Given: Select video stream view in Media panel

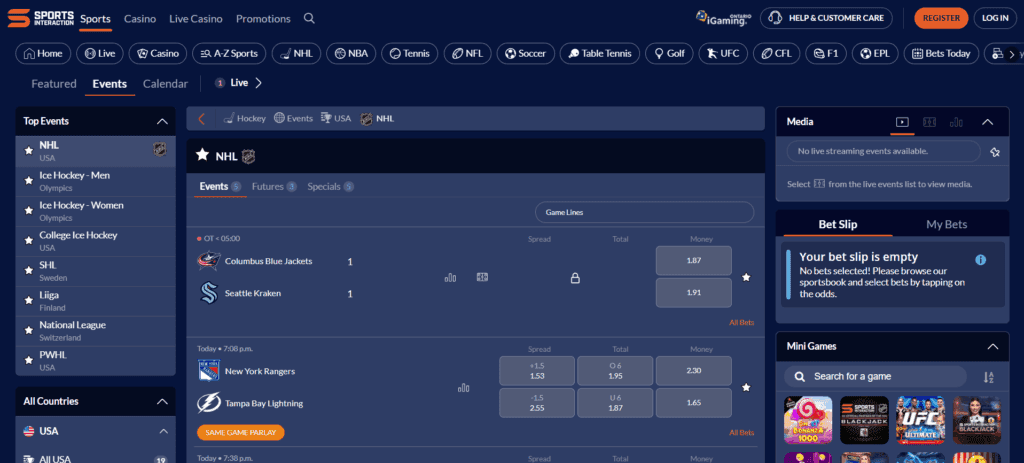Looking at the screenshot, I should pyautogui.click(x=902, y=121).
